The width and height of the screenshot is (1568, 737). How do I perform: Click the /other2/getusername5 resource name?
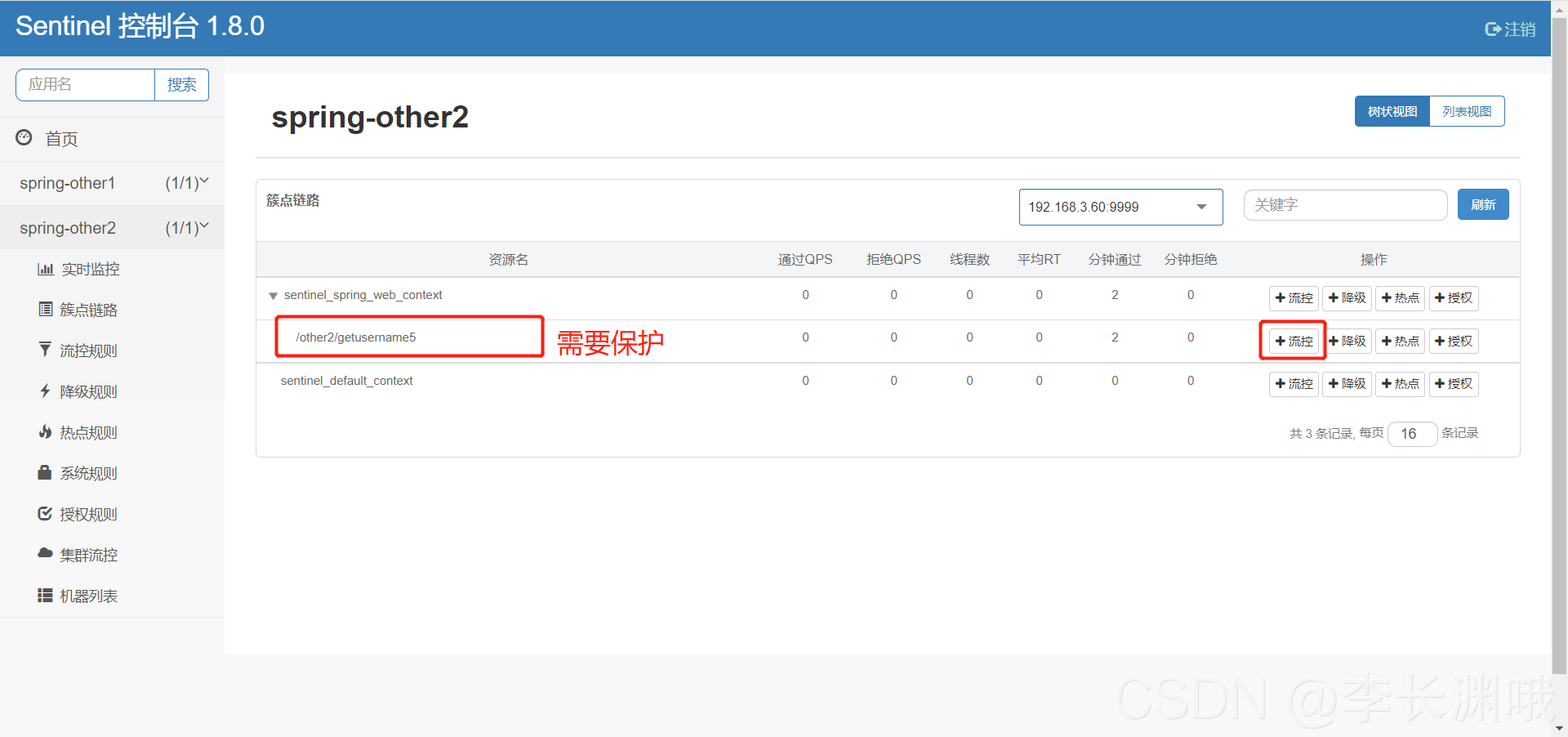click(356, 337)
